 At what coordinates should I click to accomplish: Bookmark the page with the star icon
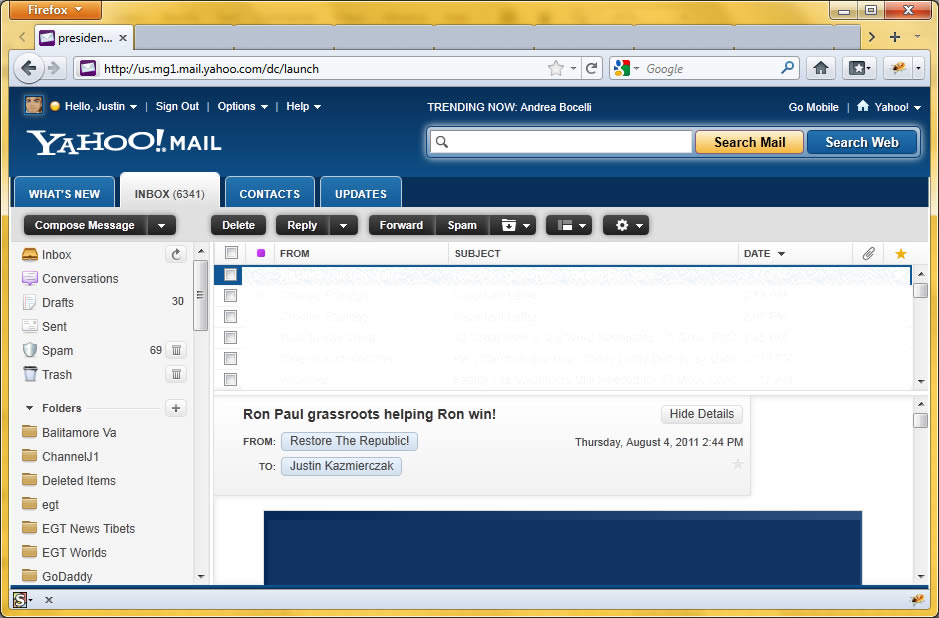pyautogui.click(x=556, y=68)
